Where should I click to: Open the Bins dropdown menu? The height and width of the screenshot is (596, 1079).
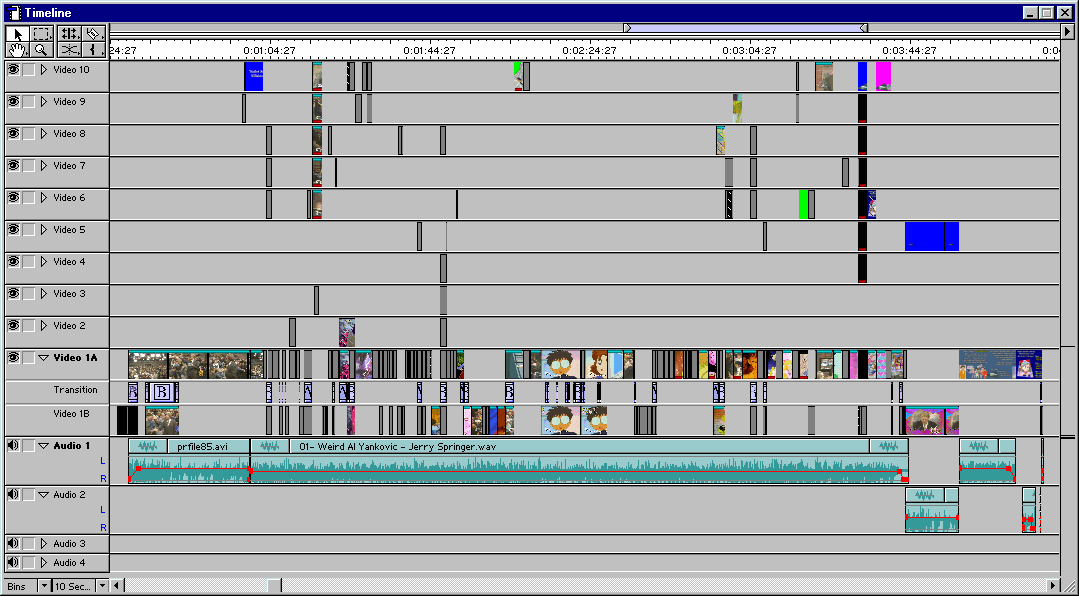pos(44,586)
